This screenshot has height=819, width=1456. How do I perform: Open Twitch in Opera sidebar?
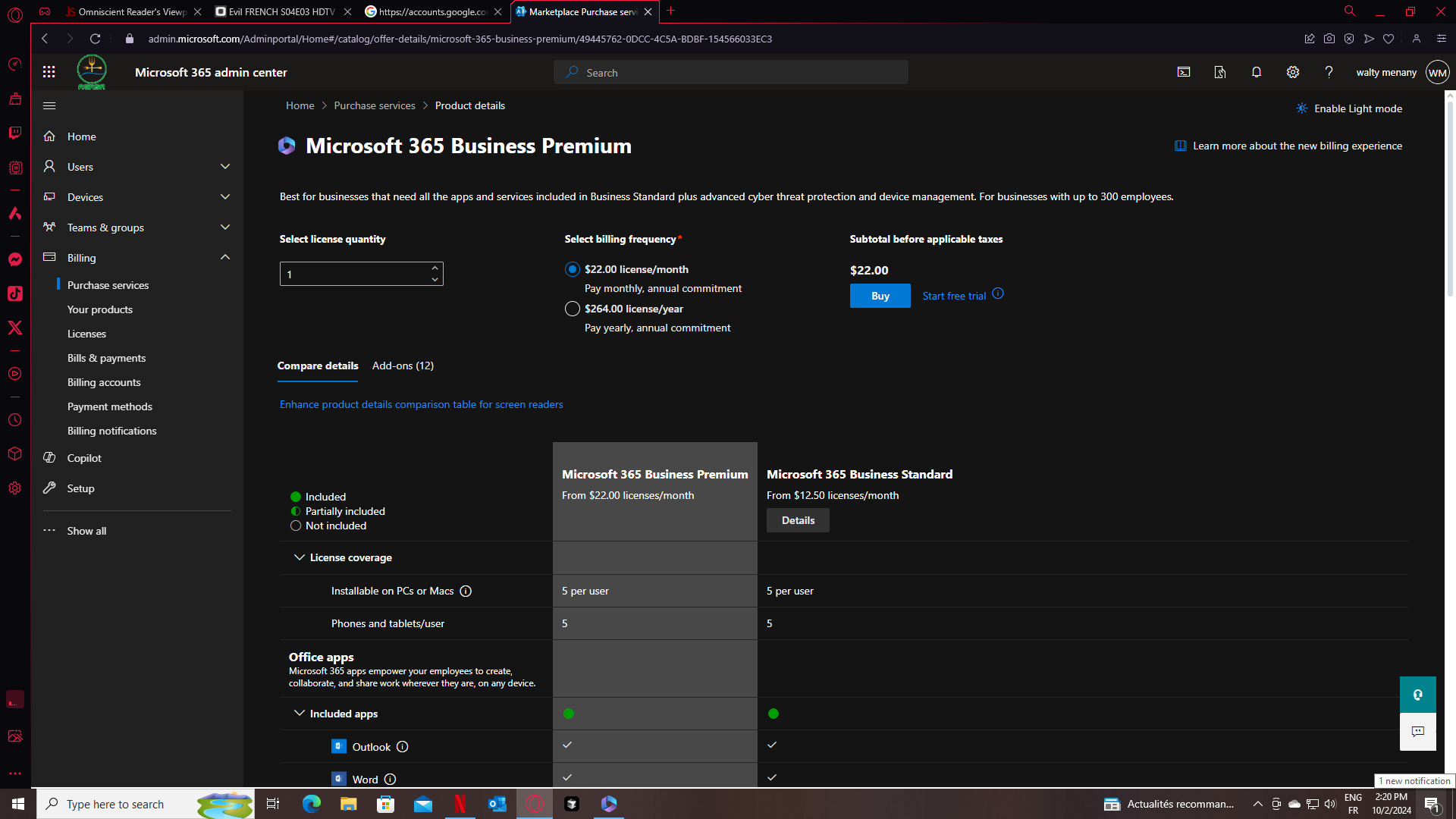click(x=15, y=133)
